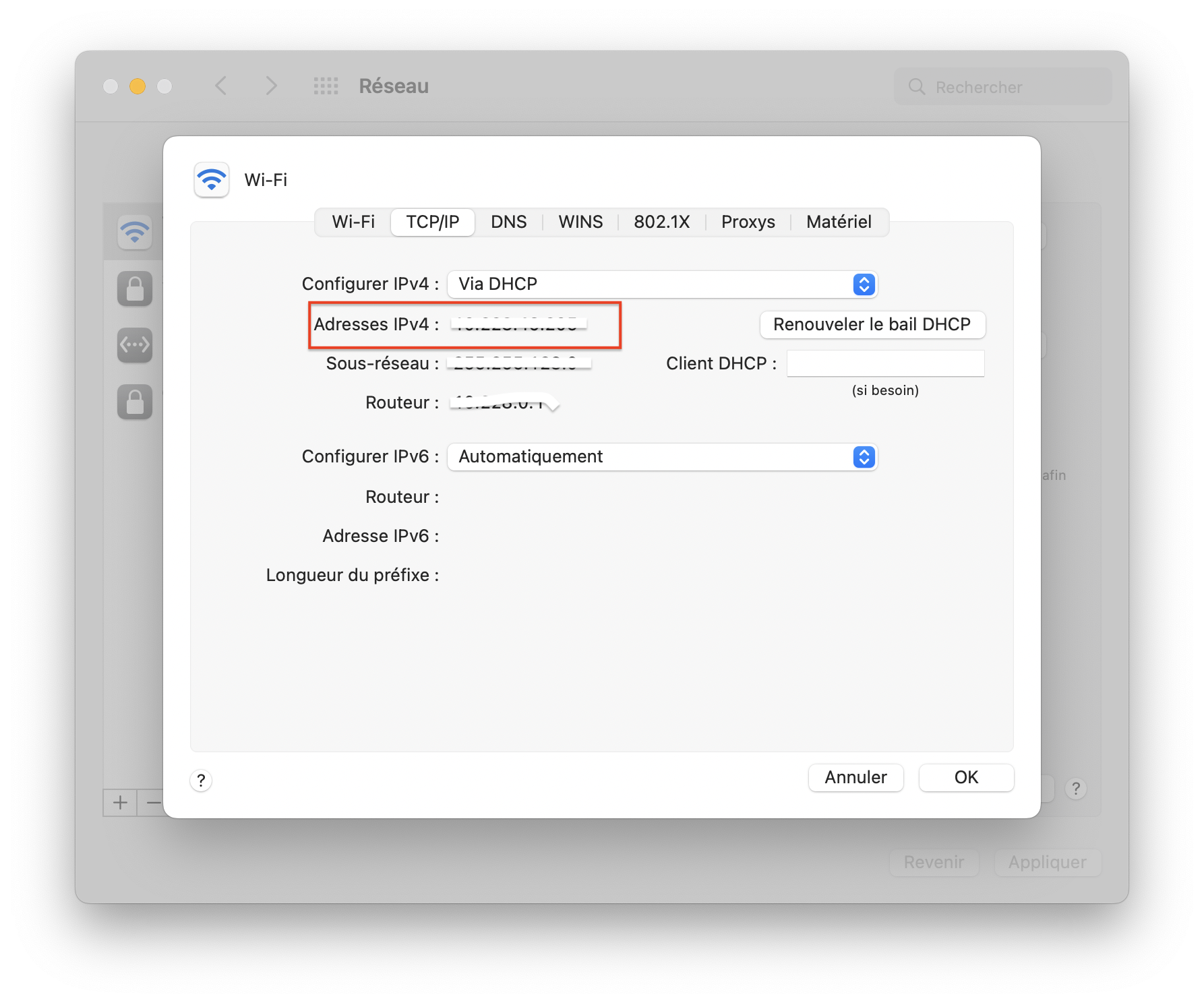Click the help question mark in dialog
Viewport: 1204px width, 1003px height.
tap(201, 781)
